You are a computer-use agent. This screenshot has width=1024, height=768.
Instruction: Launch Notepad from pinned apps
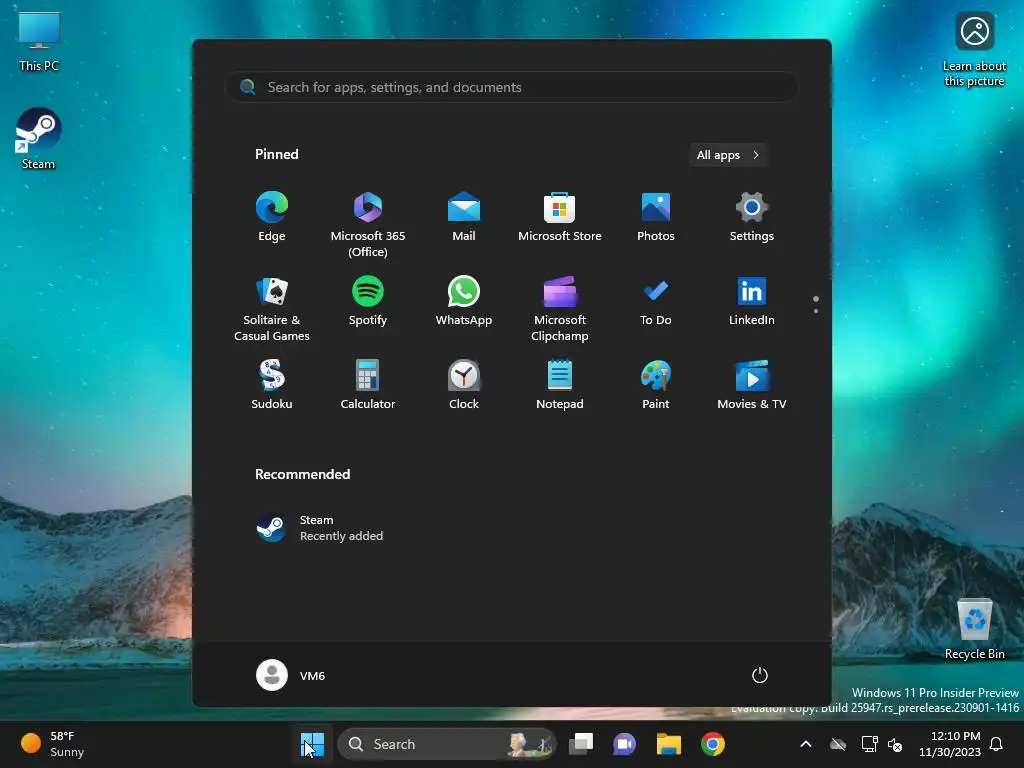560,385
